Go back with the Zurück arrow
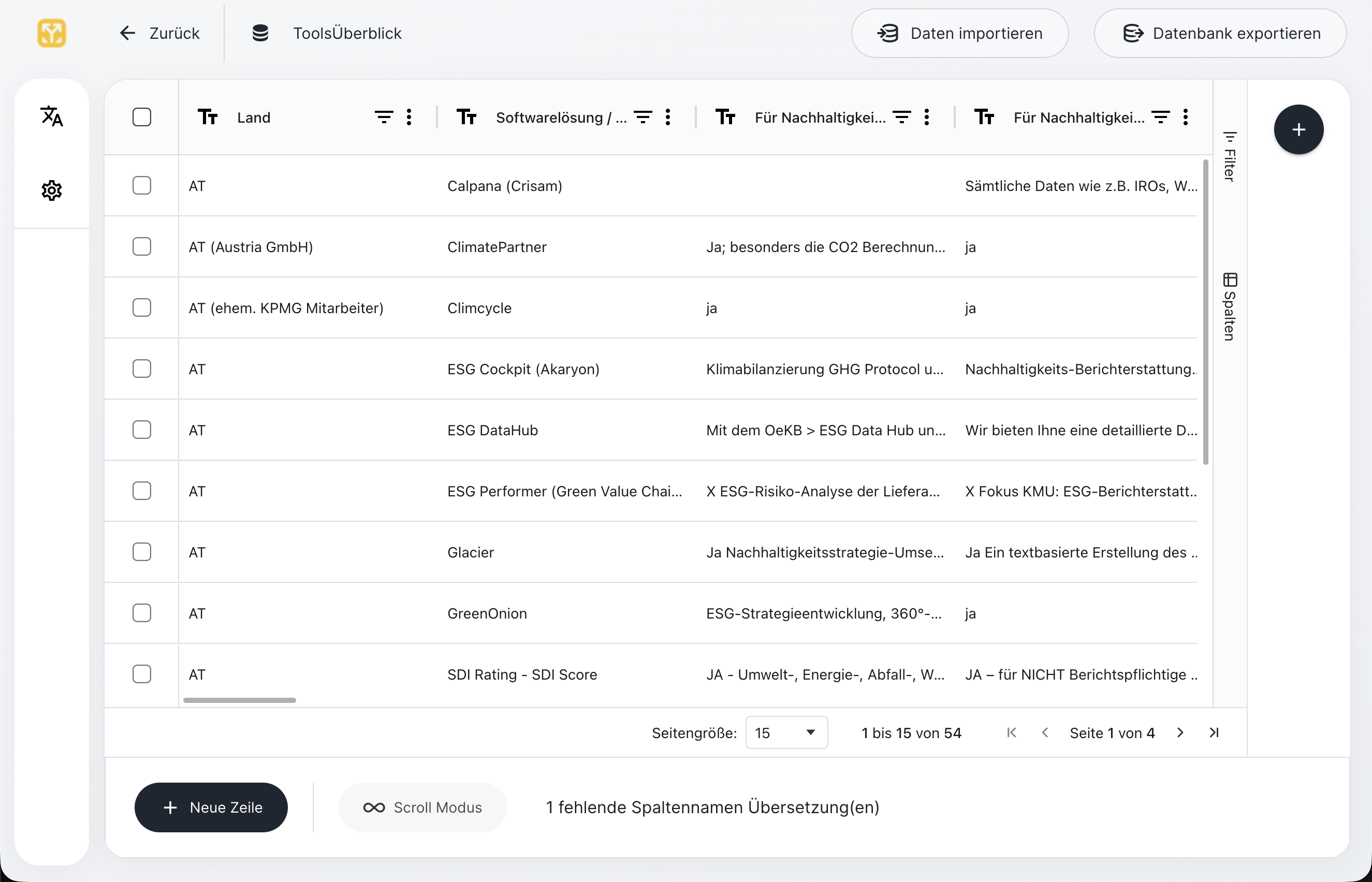The image size is (1372, 882). 159,33
